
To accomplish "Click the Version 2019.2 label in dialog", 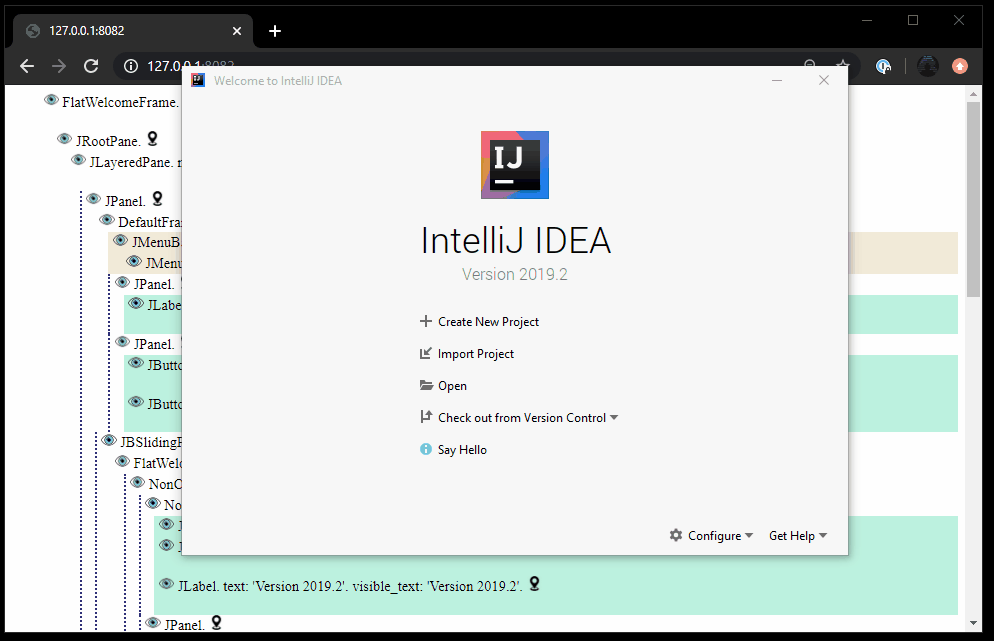I will click(515, 275).
